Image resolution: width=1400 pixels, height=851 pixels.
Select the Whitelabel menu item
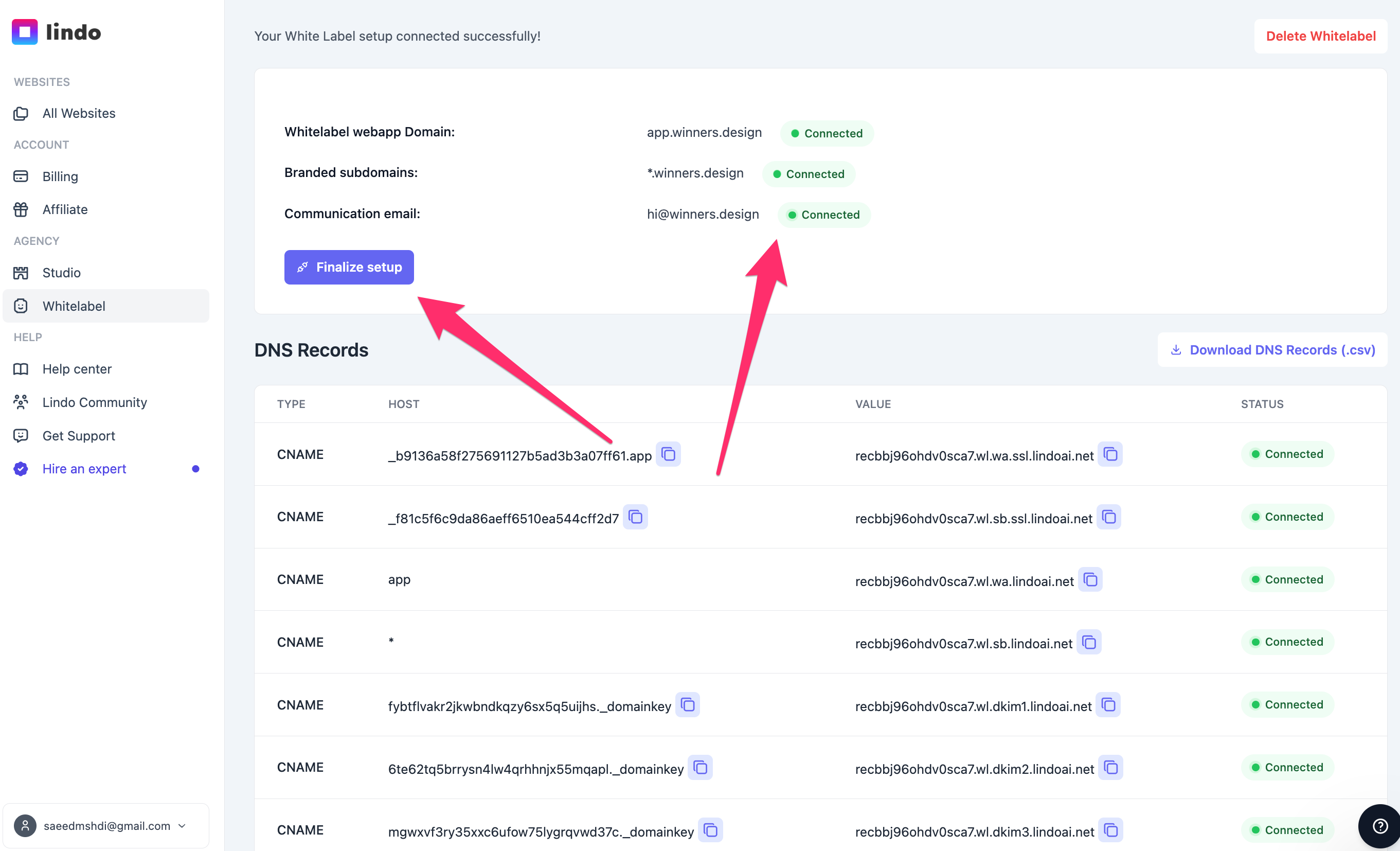pyautogui.click(x=105, y=307)
